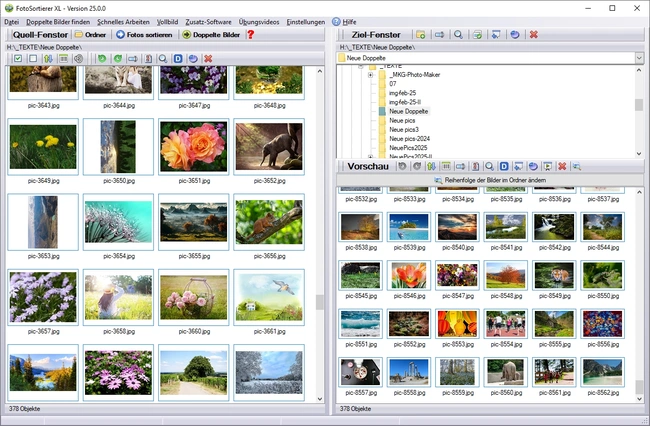Click up arrow of folder tree scrollbar
The width and height of the screenshot is (650, 426).
coord(639,70)
